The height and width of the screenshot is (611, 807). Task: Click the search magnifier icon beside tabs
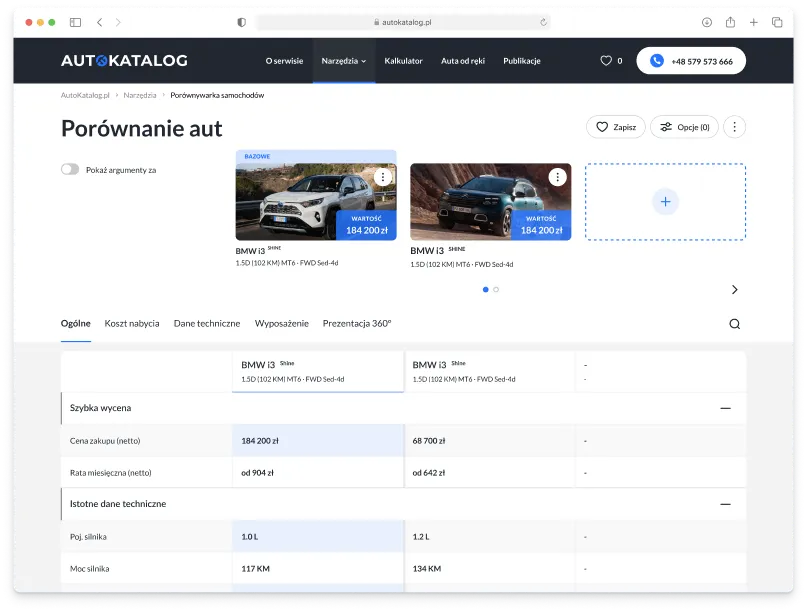tap(734, 324)
